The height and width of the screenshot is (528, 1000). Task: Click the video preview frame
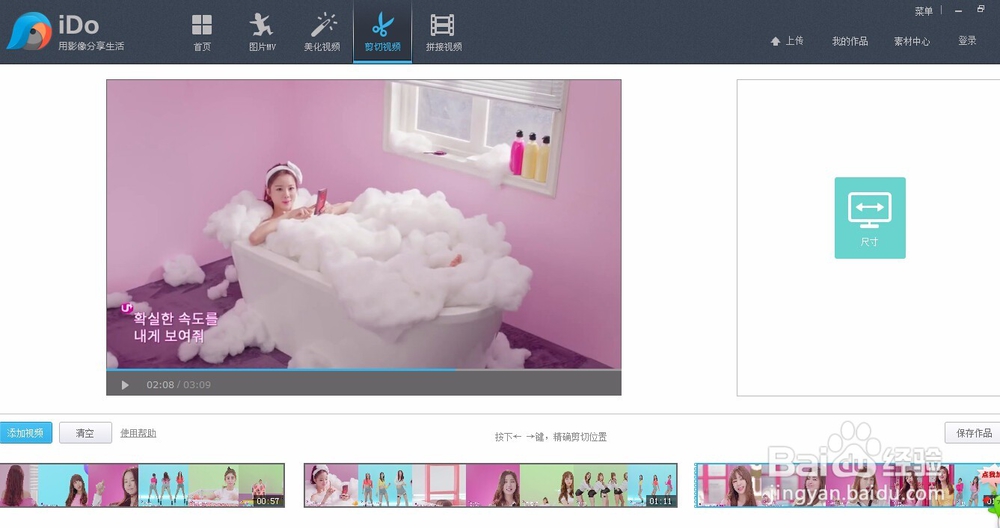[x=364, y=224]
